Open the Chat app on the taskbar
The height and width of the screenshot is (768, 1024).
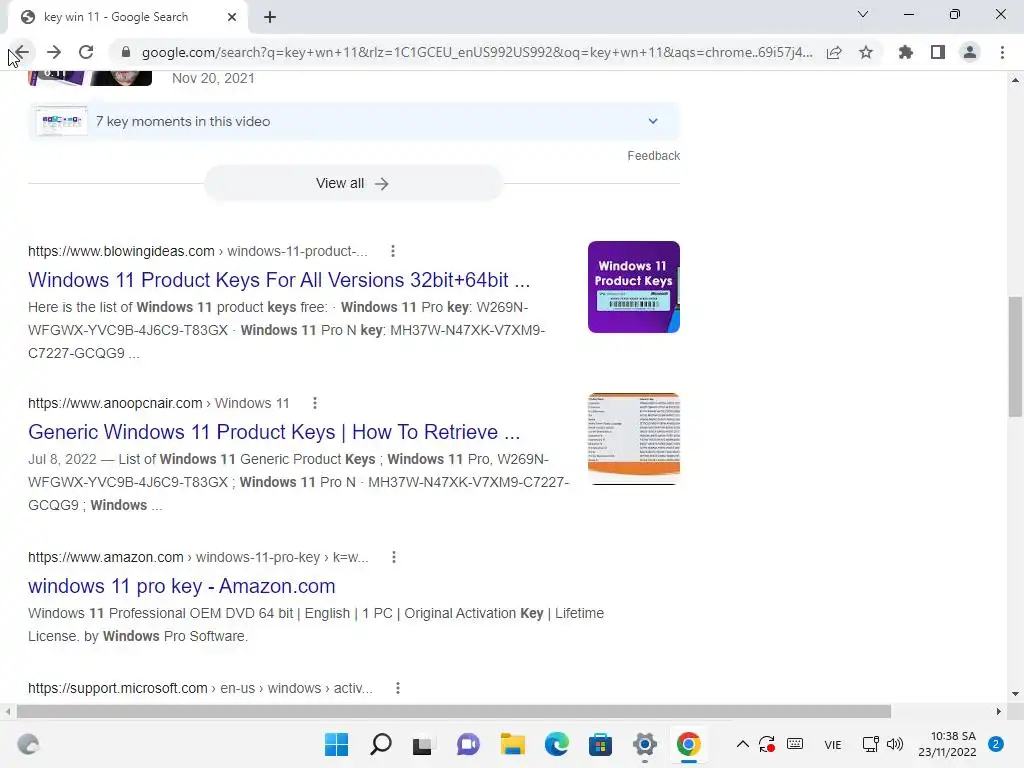pos(468,744)
